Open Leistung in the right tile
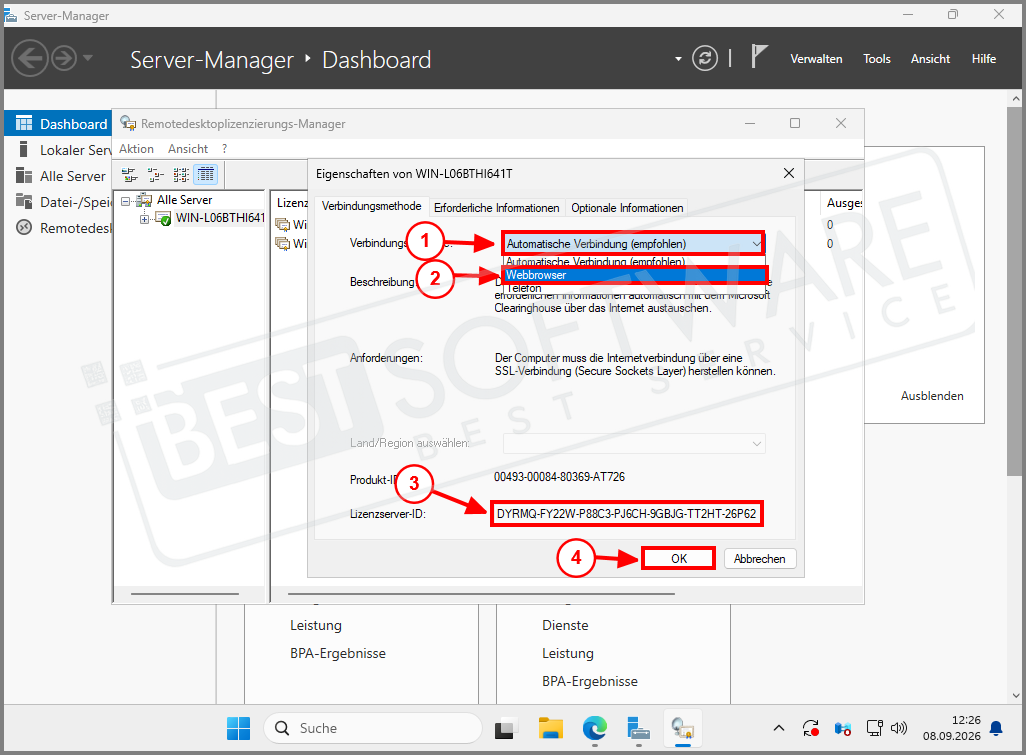This screenshot has width=1027, height=756. (568, 653)
